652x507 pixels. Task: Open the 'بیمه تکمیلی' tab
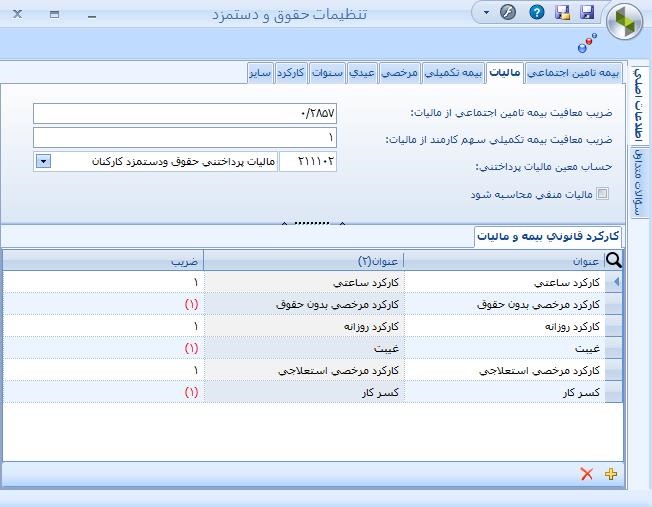(x=455, y=73)
